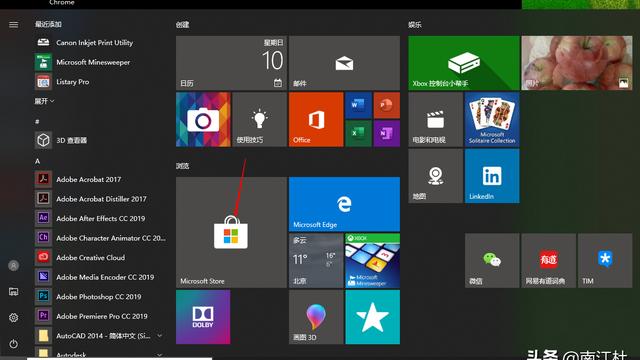Open the TIM tile
The image size is (640, 360).
click(605, 261)
